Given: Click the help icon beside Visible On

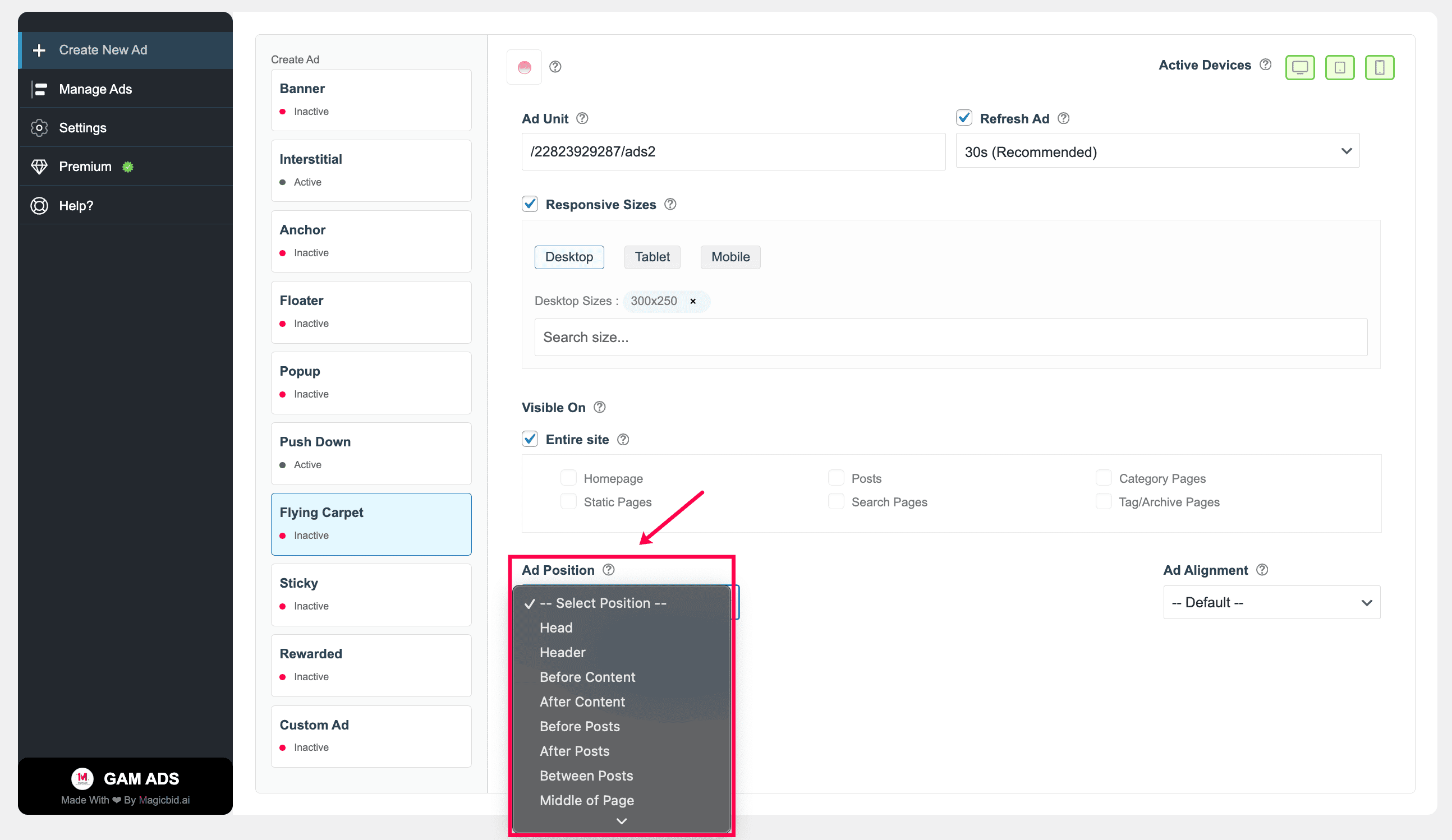Looking at the screenshot, I should pos(599,407).
